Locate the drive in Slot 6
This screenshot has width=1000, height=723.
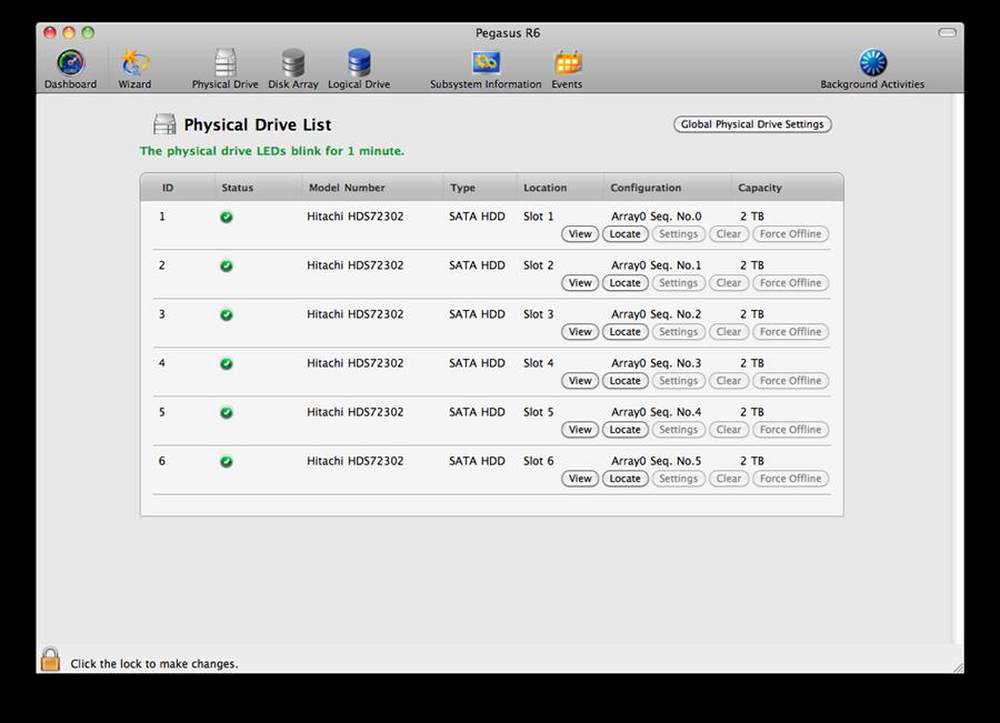point(625,479)
